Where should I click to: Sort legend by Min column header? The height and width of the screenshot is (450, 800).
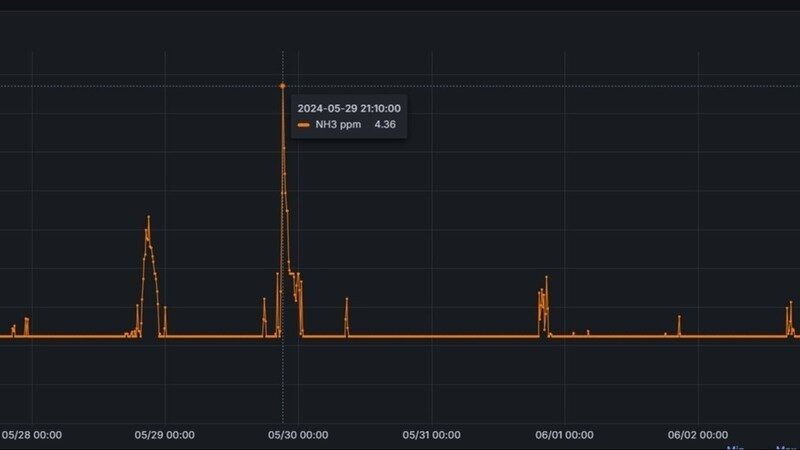[x=737, y=447]
